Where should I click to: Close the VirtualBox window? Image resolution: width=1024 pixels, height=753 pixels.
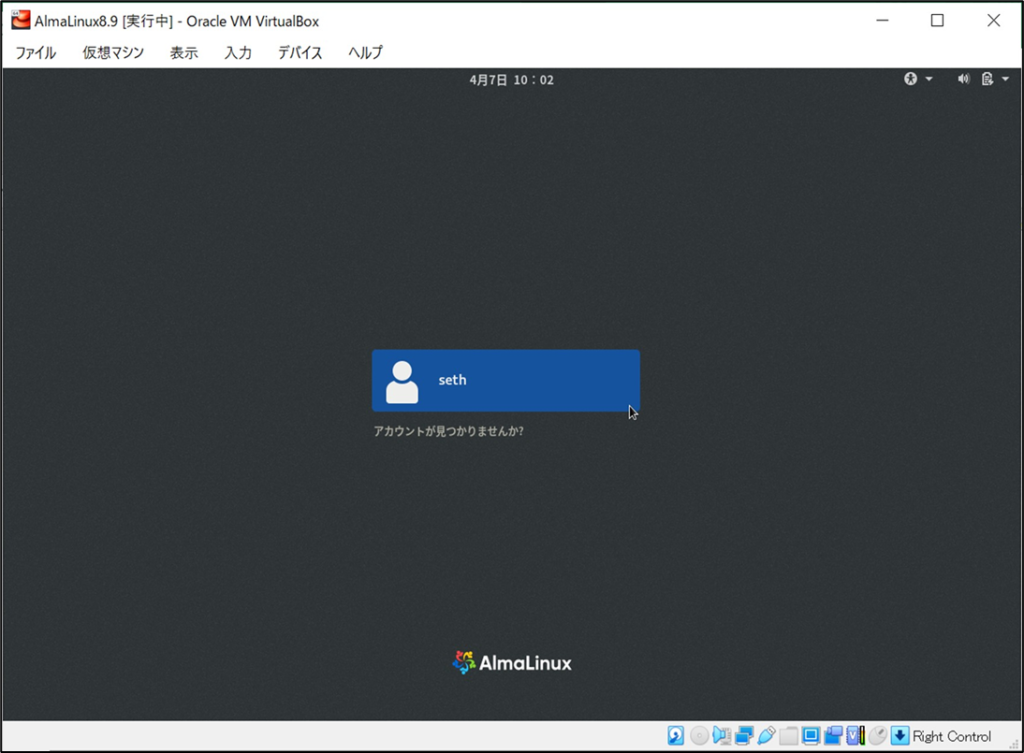coord(993,20)
